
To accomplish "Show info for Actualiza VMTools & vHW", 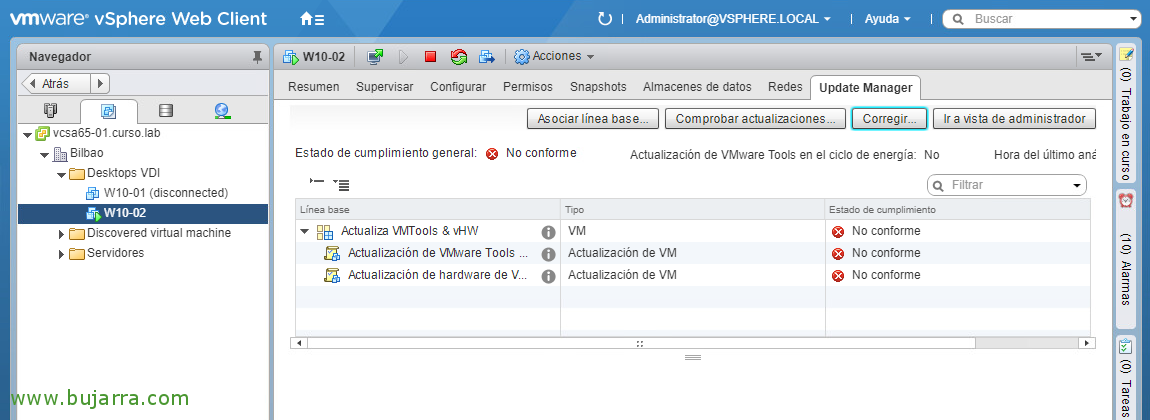I will tap(548, 232).
